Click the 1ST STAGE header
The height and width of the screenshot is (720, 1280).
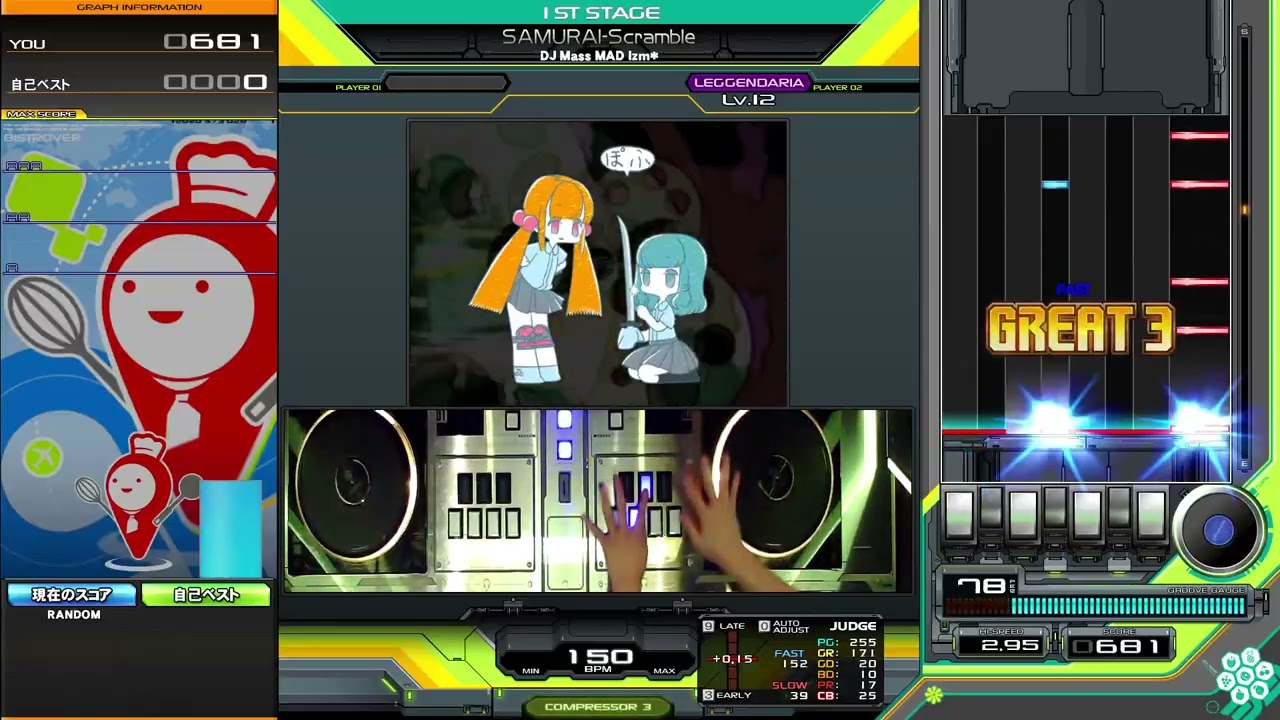point(601,13)
